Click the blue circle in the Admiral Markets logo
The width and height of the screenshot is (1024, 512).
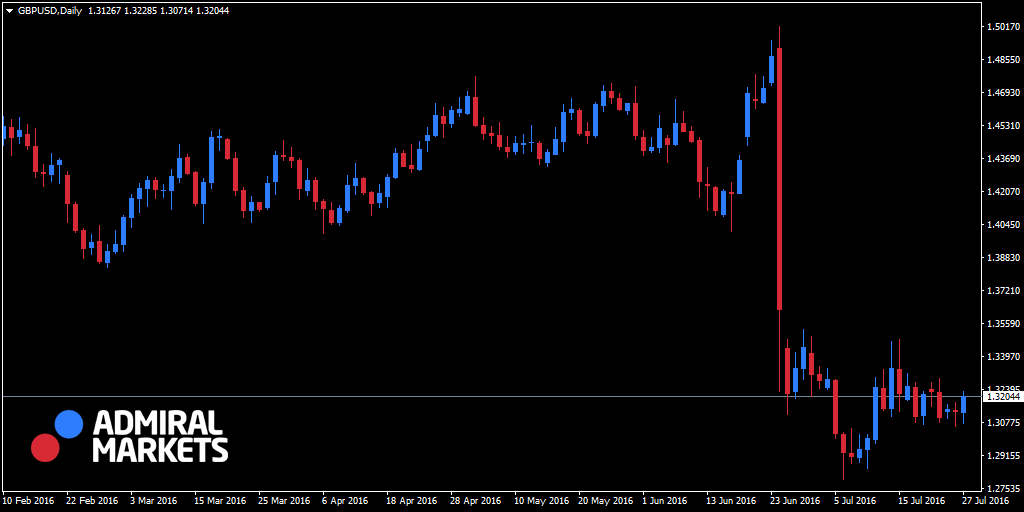(68, 424)
